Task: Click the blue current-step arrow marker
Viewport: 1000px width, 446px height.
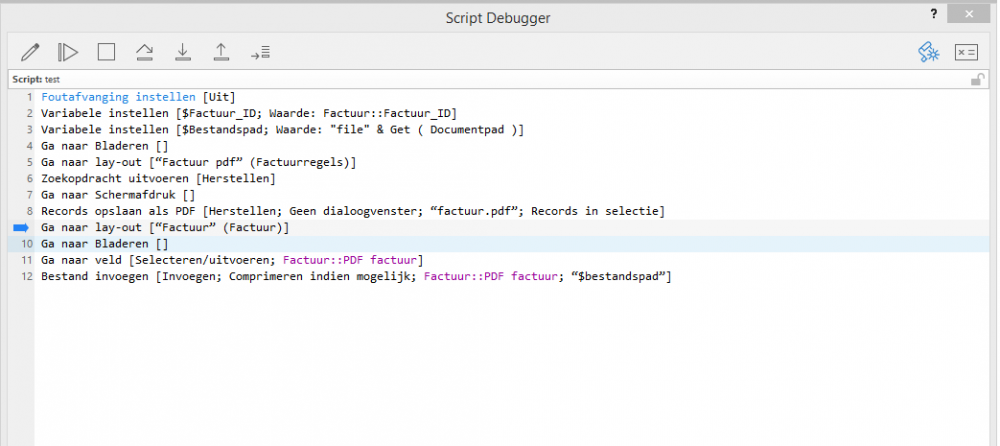Action: (22, 227)
